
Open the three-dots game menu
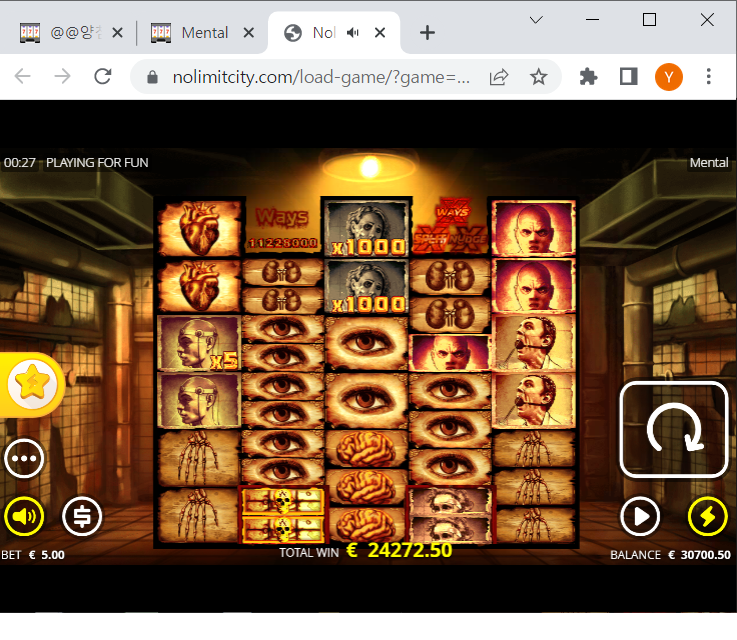[24, 459]
